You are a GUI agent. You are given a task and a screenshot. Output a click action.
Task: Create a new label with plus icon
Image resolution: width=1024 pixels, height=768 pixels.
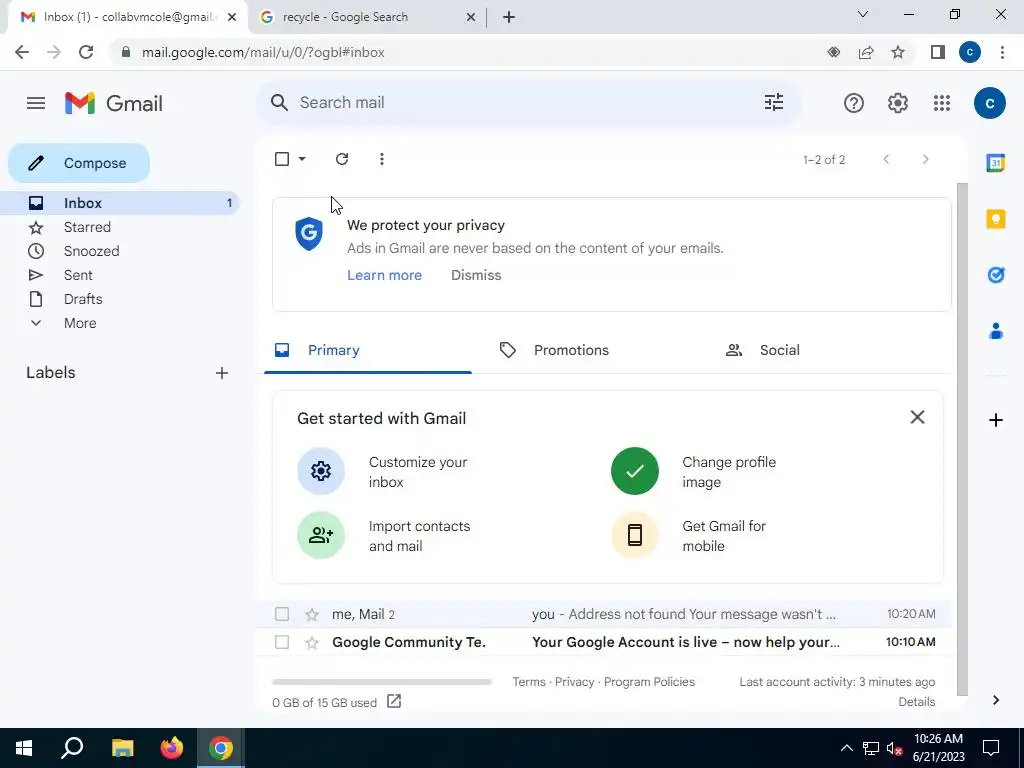[222, 373]
